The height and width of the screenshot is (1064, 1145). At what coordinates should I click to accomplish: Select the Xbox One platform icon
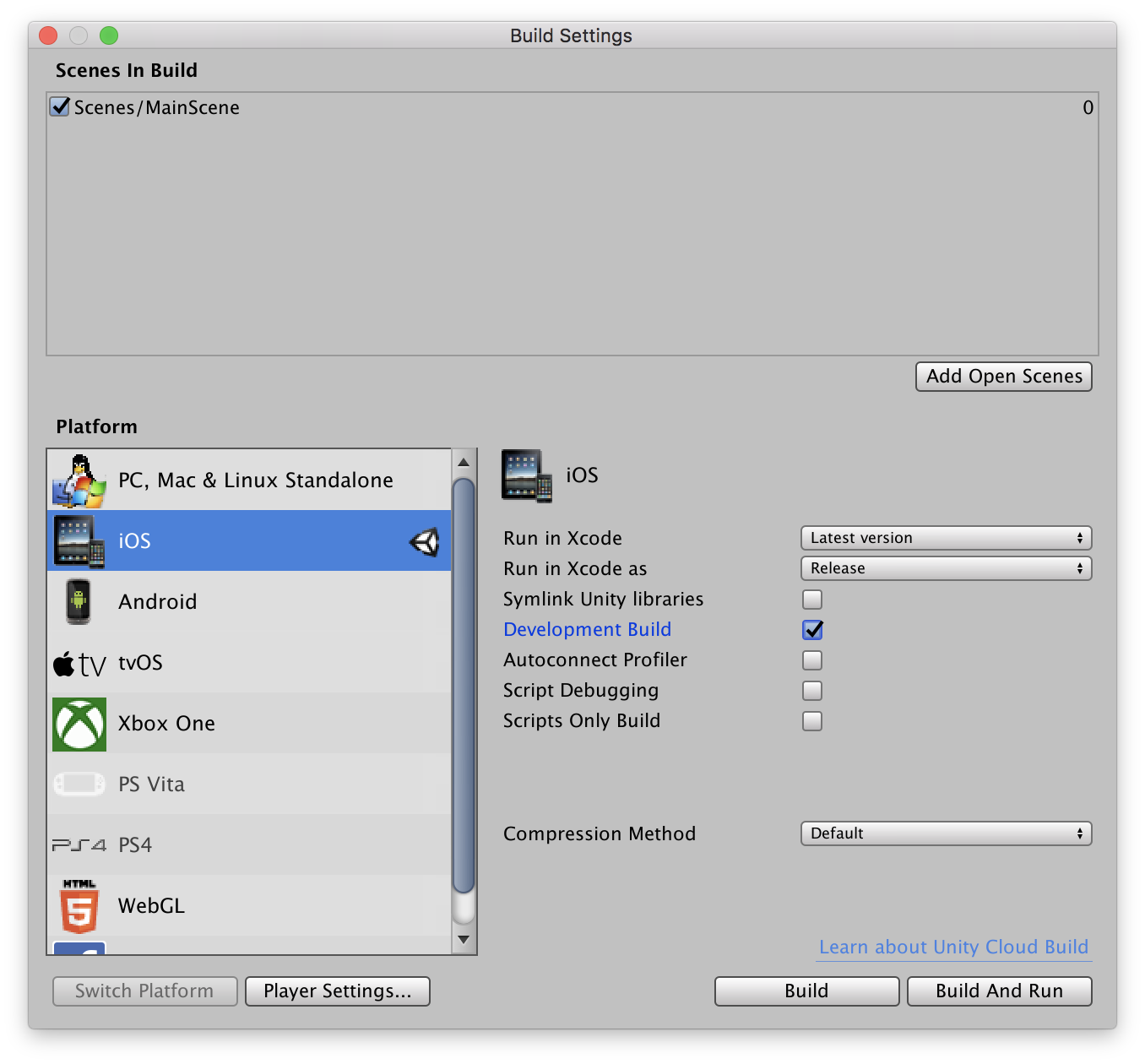(79, 723)
